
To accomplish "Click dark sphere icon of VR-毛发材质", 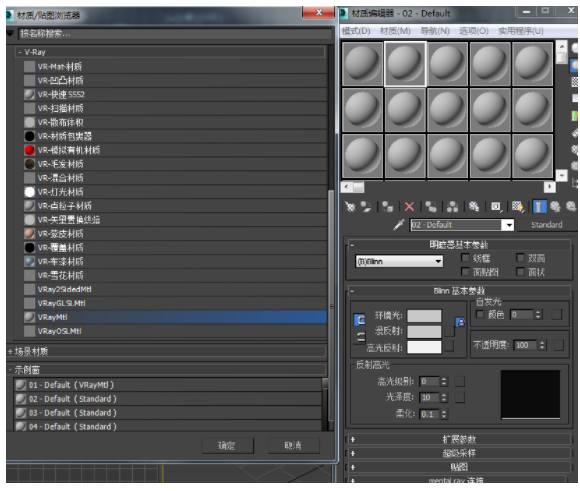I will [x=29, y=164].
